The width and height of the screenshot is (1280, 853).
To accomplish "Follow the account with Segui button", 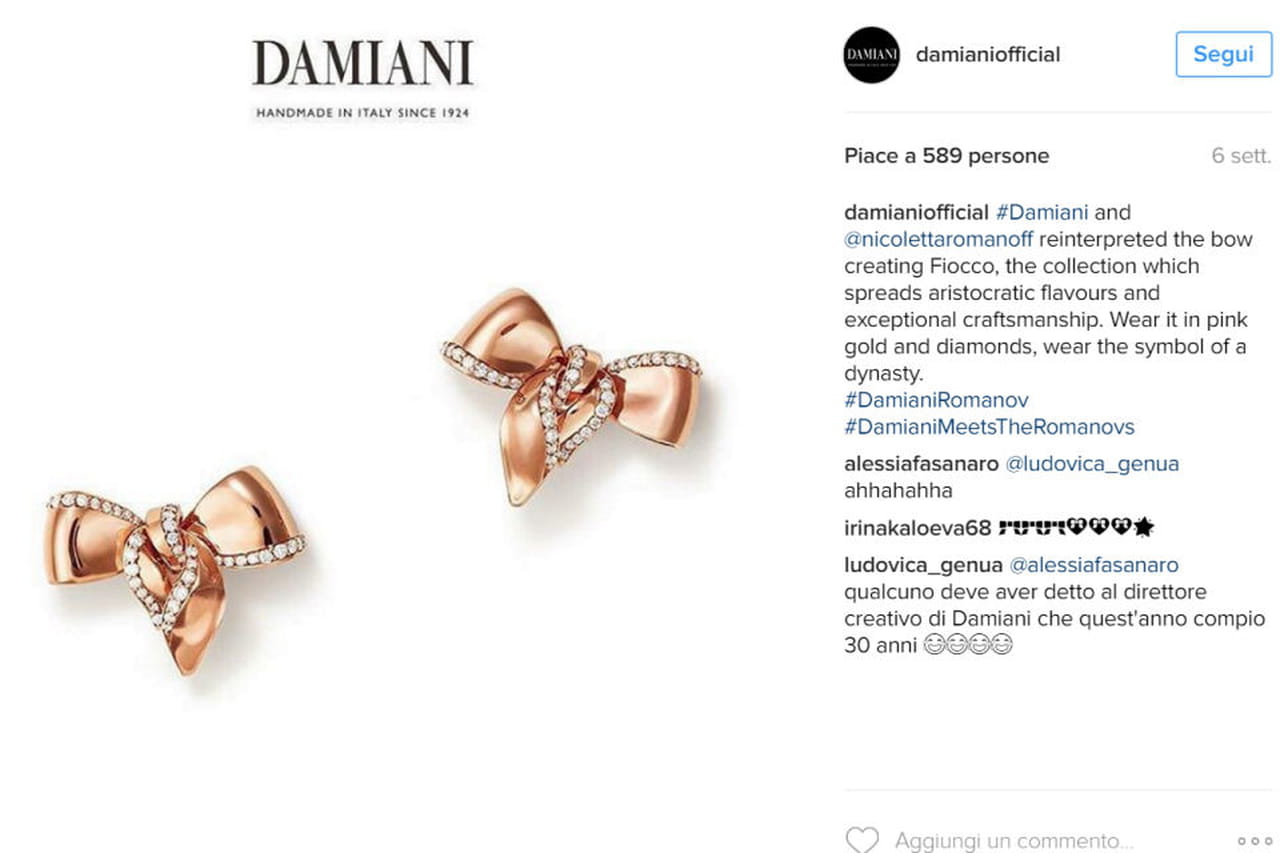I will click(x=1223, y=54).
